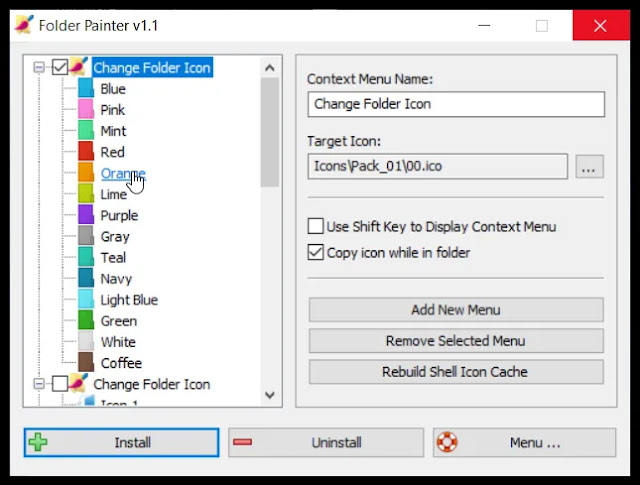The image size is (640, 485).
Task: Click the Red folder color icon
Action: pos(86,152)
